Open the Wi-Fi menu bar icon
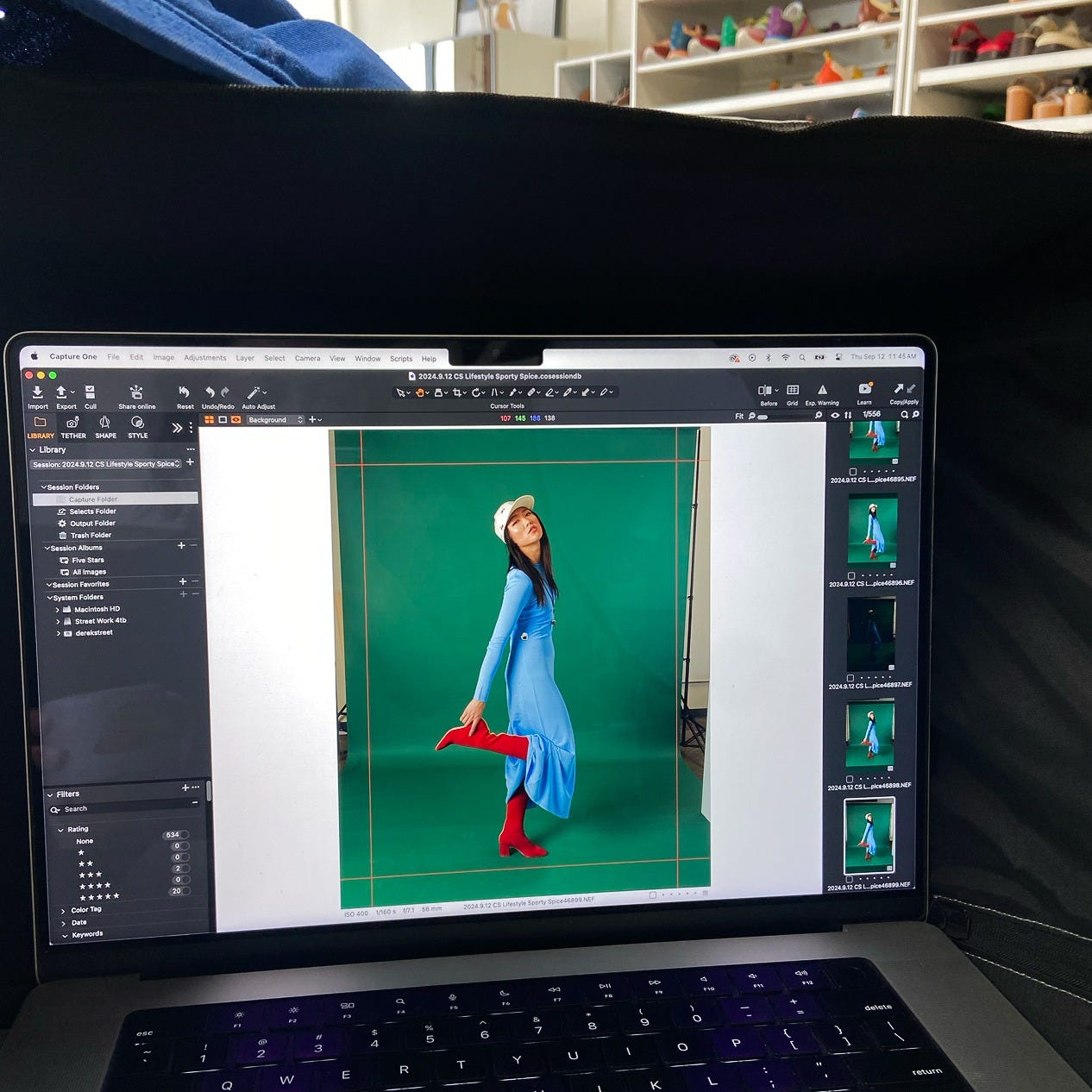The image size is (1092, 1092). pyautogui.click(x=785, y=357)
